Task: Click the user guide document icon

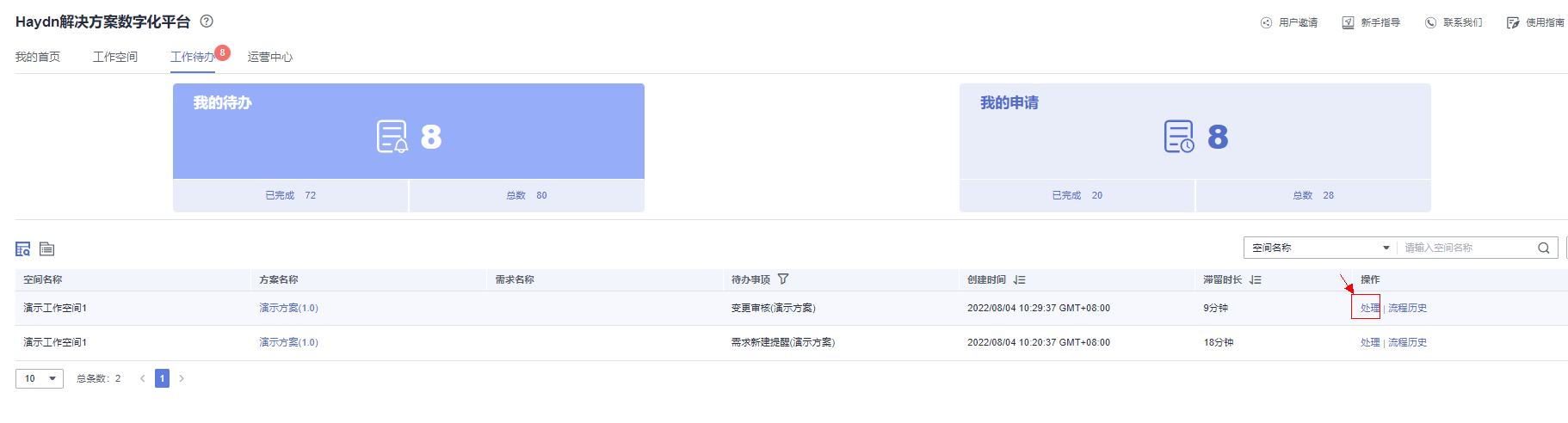Action: [1513, 22]
